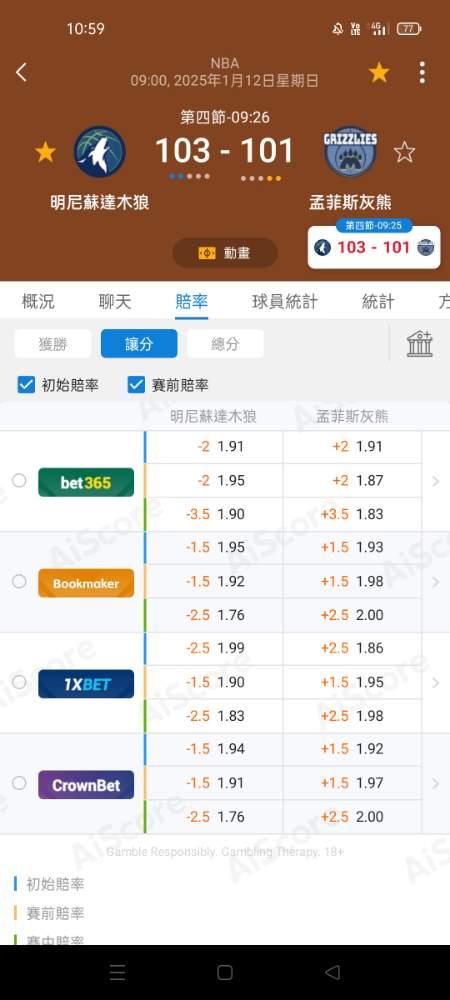
Task: Tap Bookmaker in-play Timberwolves odds -2.5 1.76
Action: coord(214,615)
